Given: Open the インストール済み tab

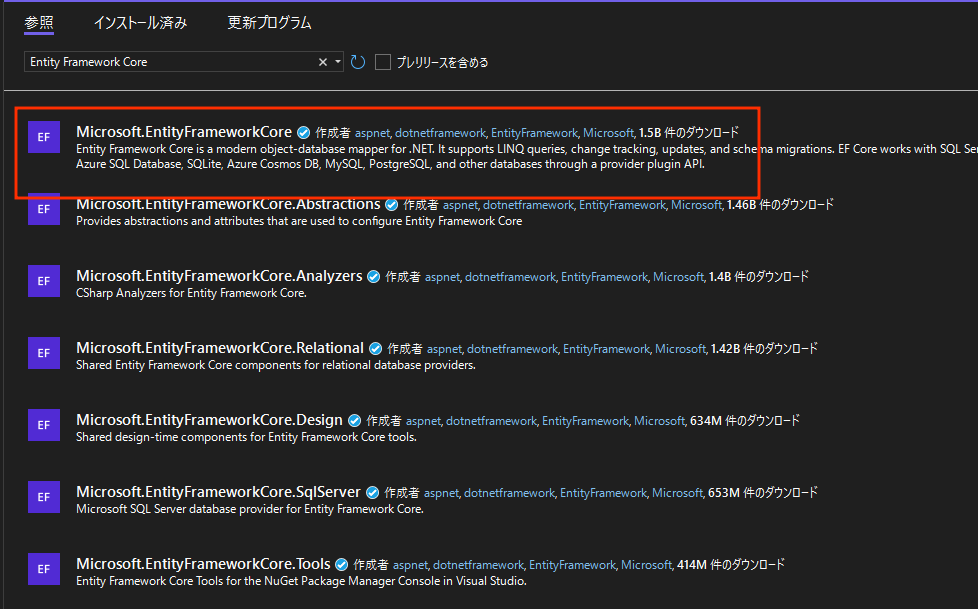Looking at the screenshot, I should tap(140, 23).
